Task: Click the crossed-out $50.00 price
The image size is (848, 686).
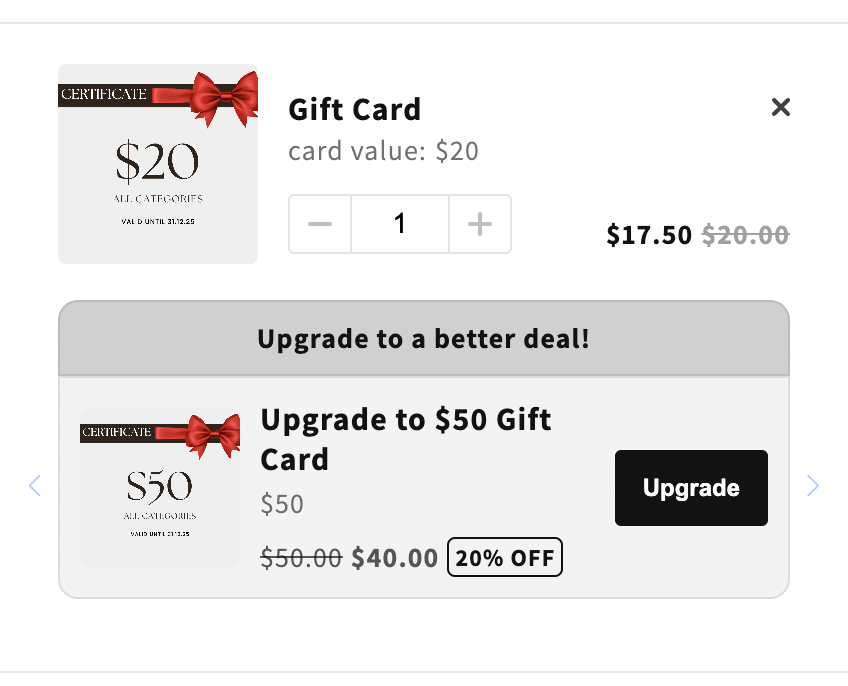Action: pos(301,558)
